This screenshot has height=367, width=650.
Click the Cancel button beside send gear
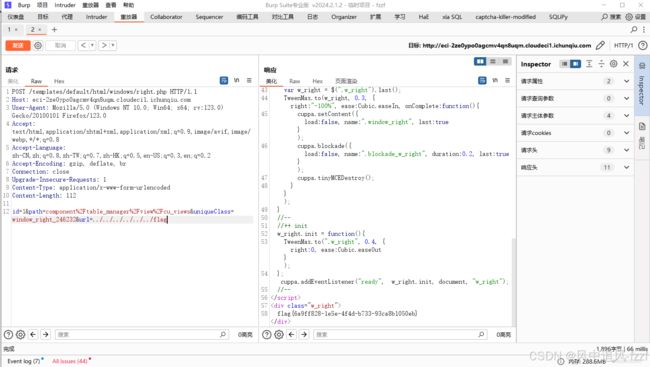tap(61, 45)
